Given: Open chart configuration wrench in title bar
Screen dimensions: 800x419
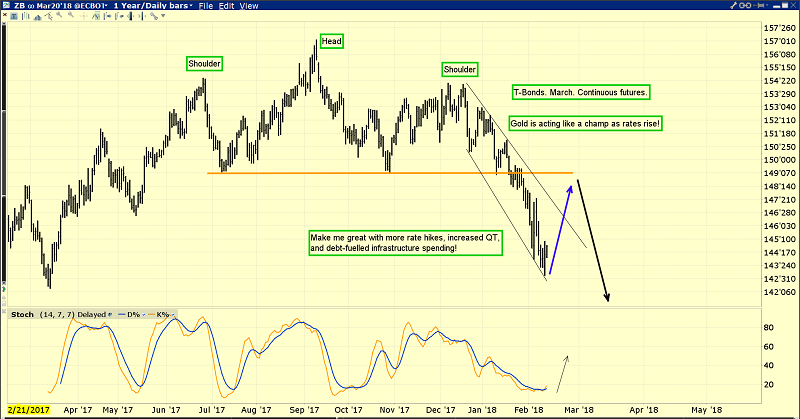Looking at the screenshot, I should 733,5.
